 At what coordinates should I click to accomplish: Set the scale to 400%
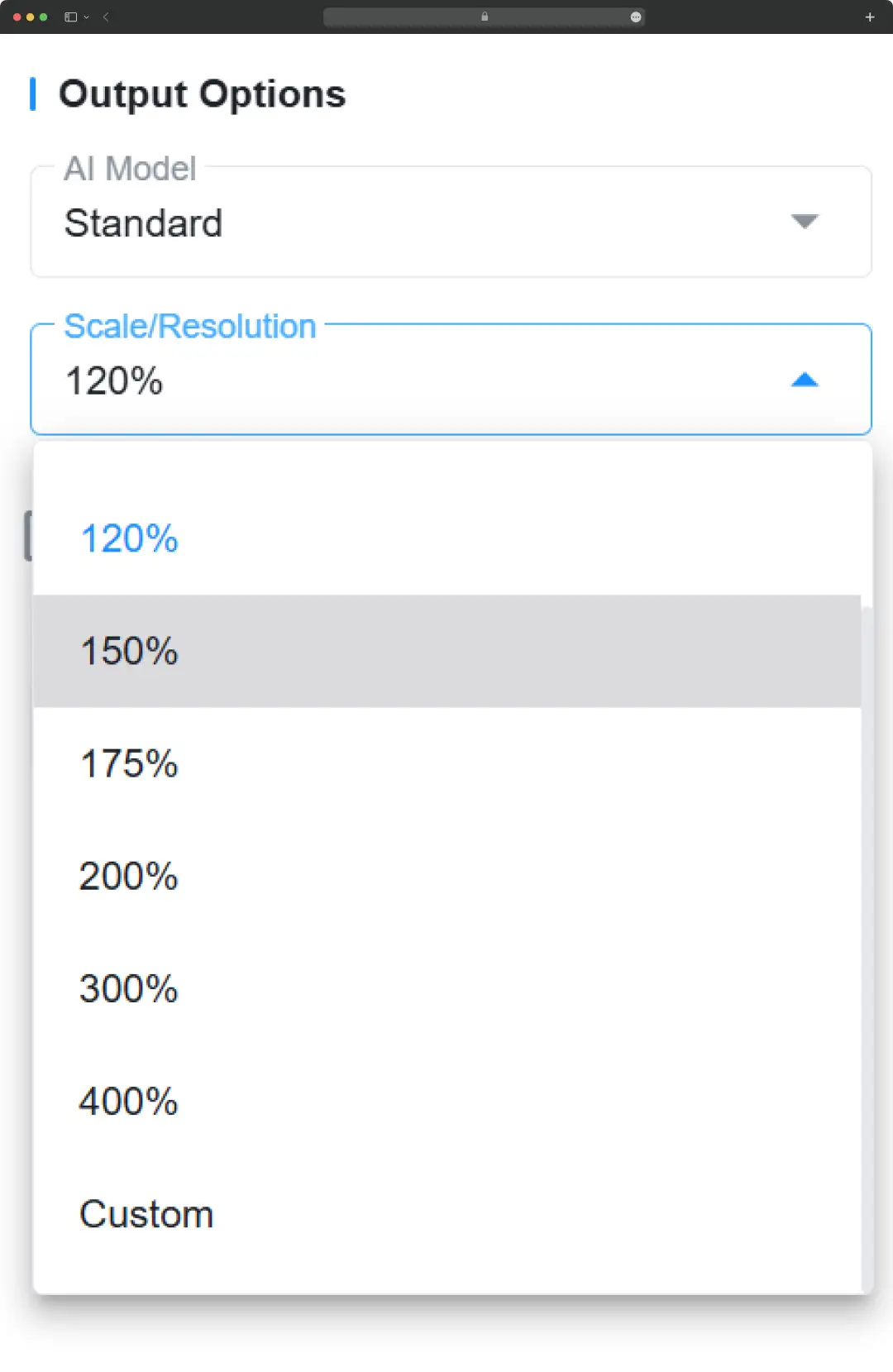click(x=447, y=1101)
